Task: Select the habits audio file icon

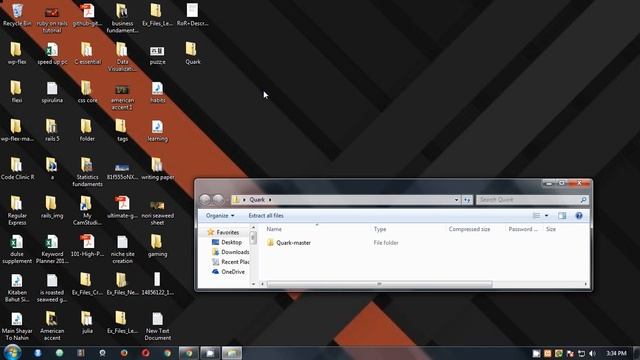Action: pos(157,92)
